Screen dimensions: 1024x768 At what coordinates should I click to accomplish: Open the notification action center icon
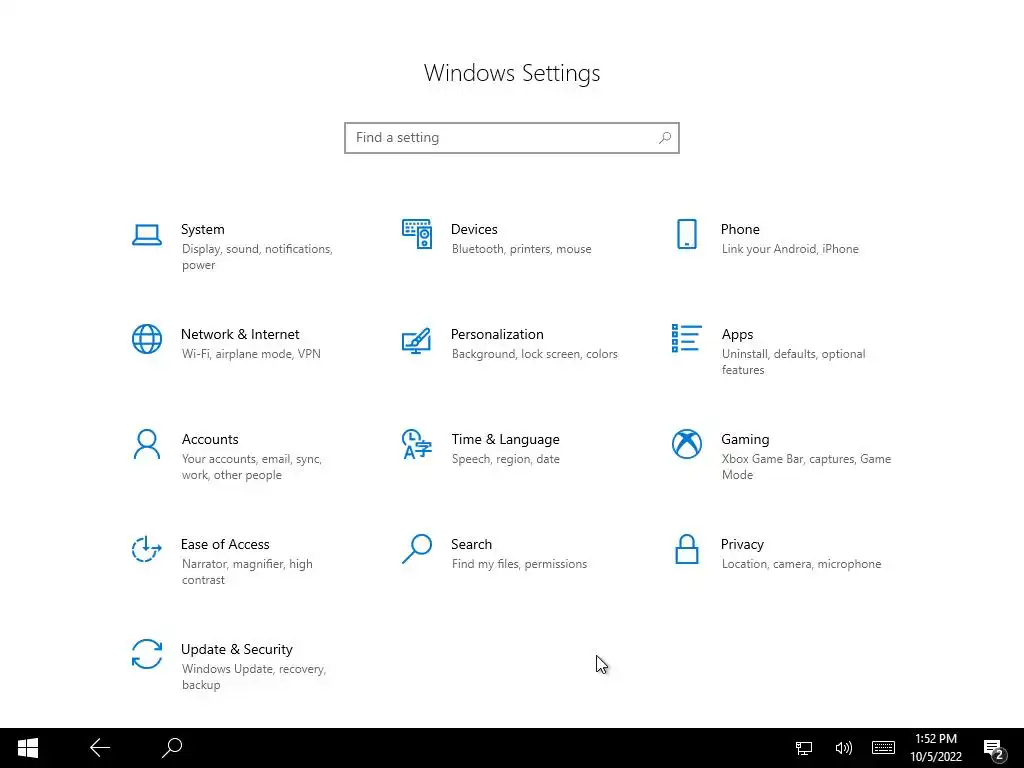(x=994, y=750)
